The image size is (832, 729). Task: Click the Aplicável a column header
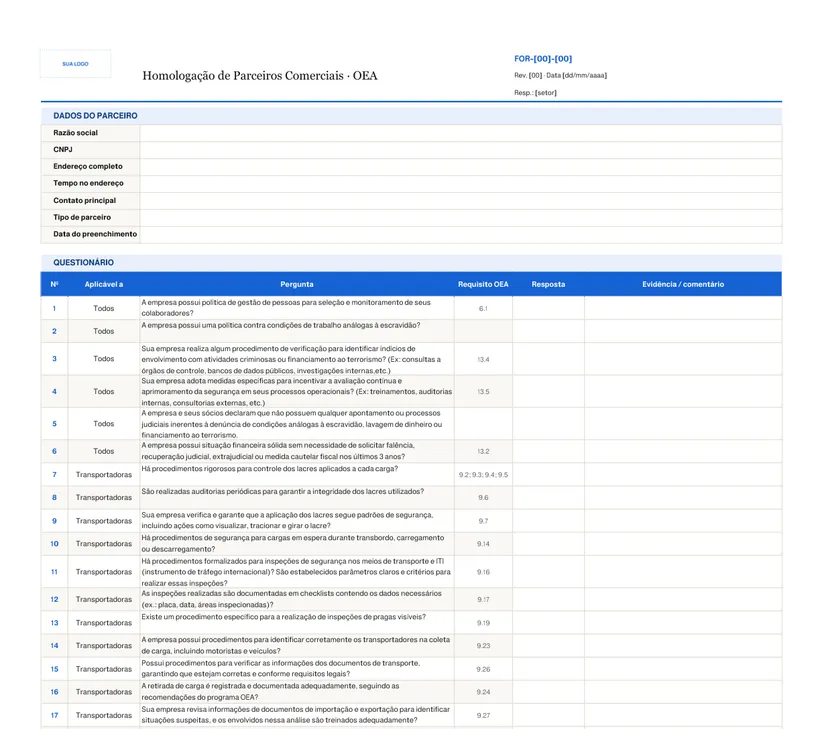pos(103,284)
